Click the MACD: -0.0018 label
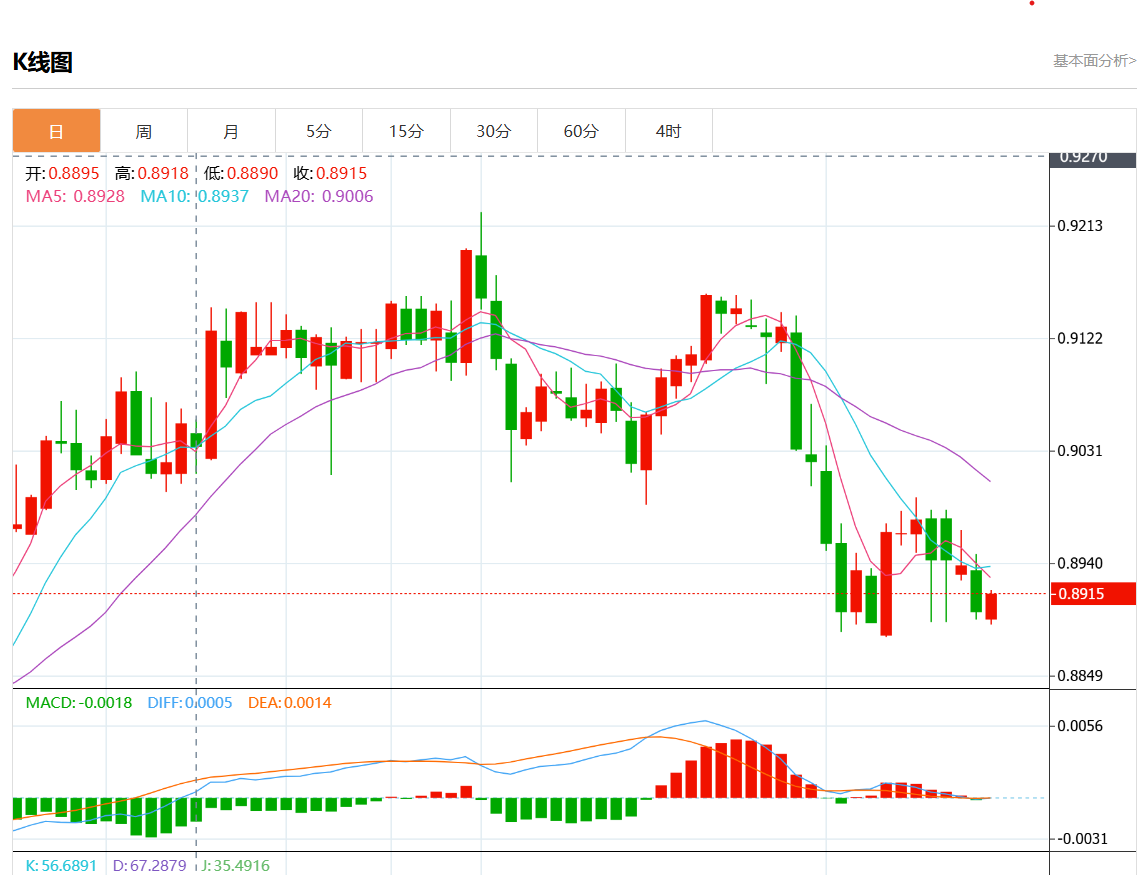Image resolution: width=1147 pixels, height=875 pixels. click(79, 702)
